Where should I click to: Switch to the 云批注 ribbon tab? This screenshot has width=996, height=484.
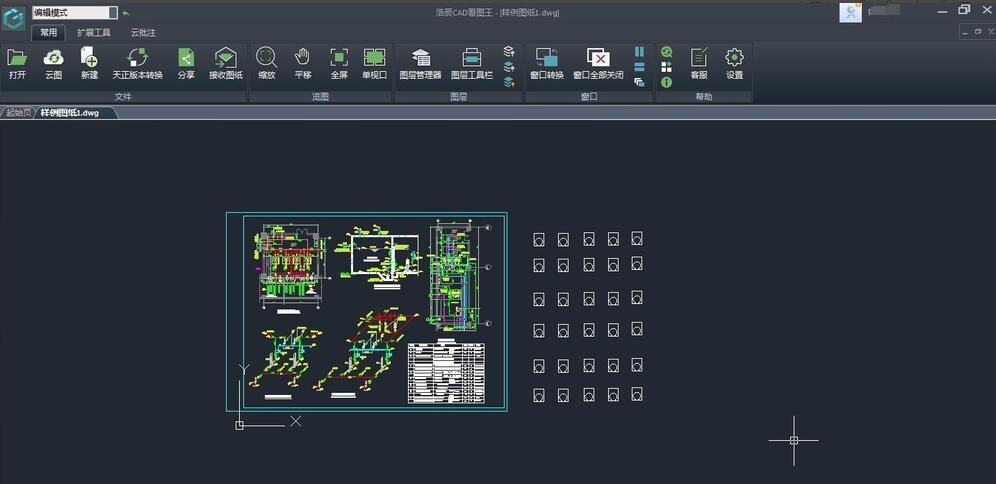click(143, 33)
